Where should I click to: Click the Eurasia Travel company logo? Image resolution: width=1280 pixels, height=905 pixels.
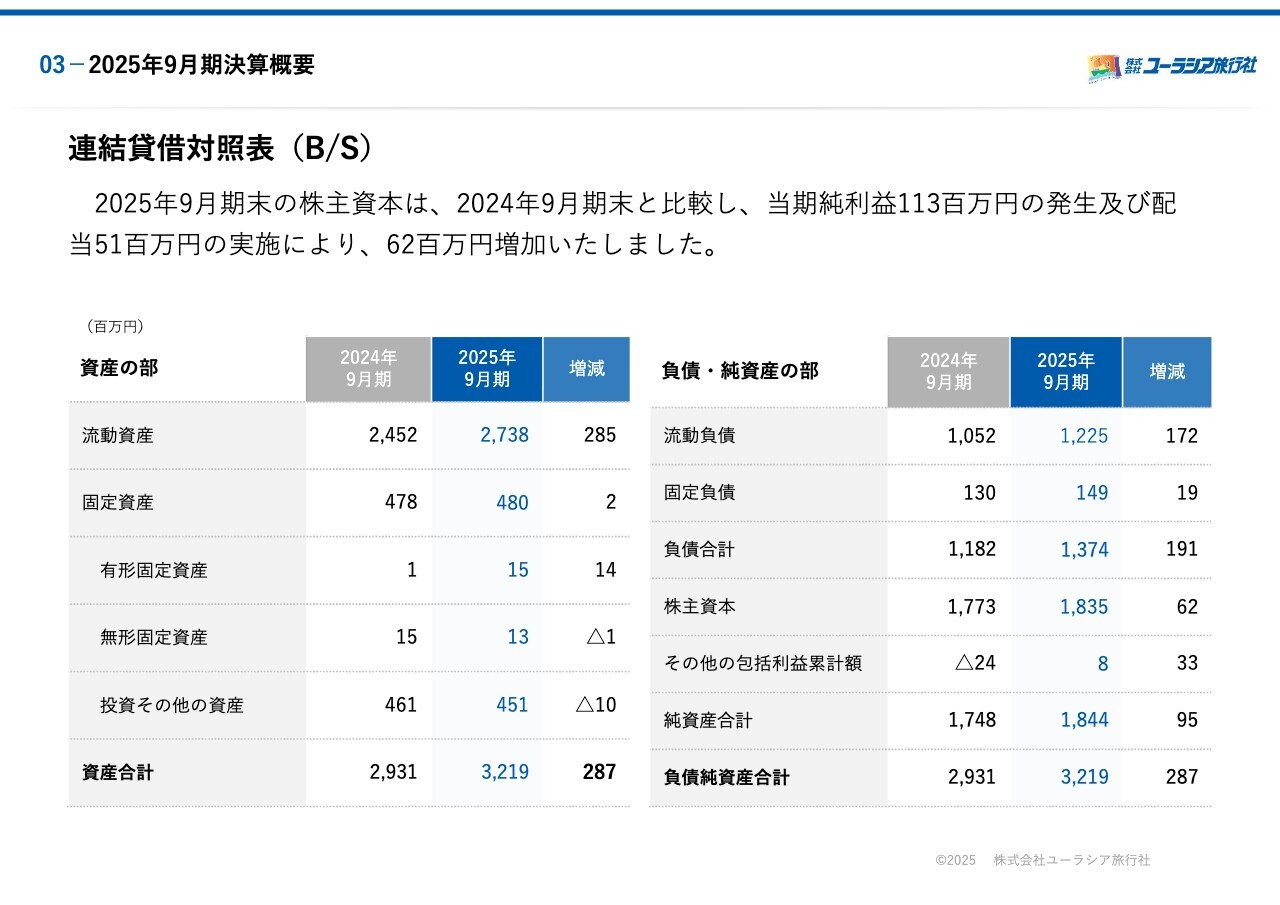(x=1171, y=67)
